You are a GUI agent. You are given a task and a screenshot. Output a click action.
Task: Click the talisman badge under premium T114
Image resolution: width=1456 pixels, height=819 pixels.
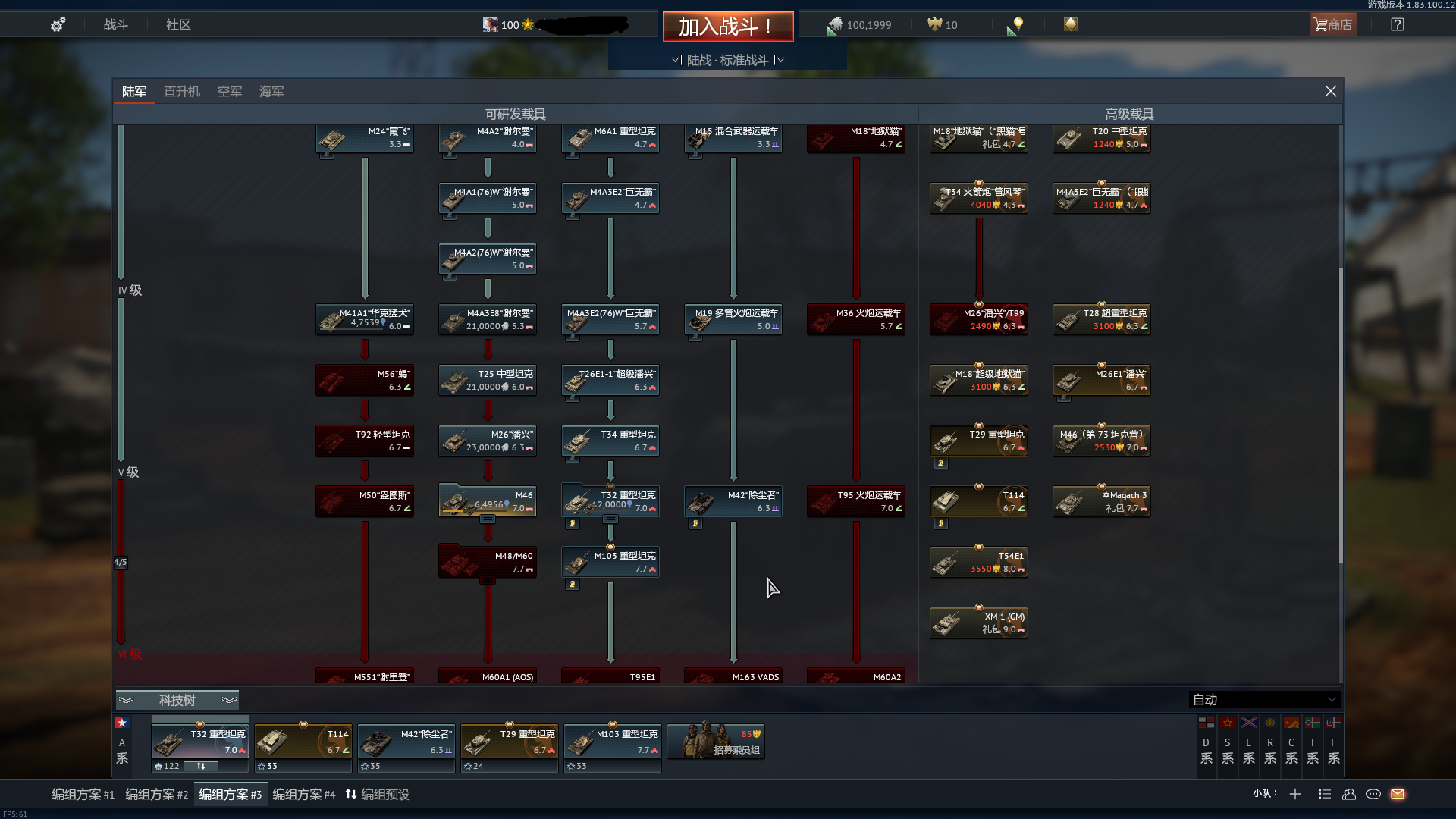click(940, 524)
